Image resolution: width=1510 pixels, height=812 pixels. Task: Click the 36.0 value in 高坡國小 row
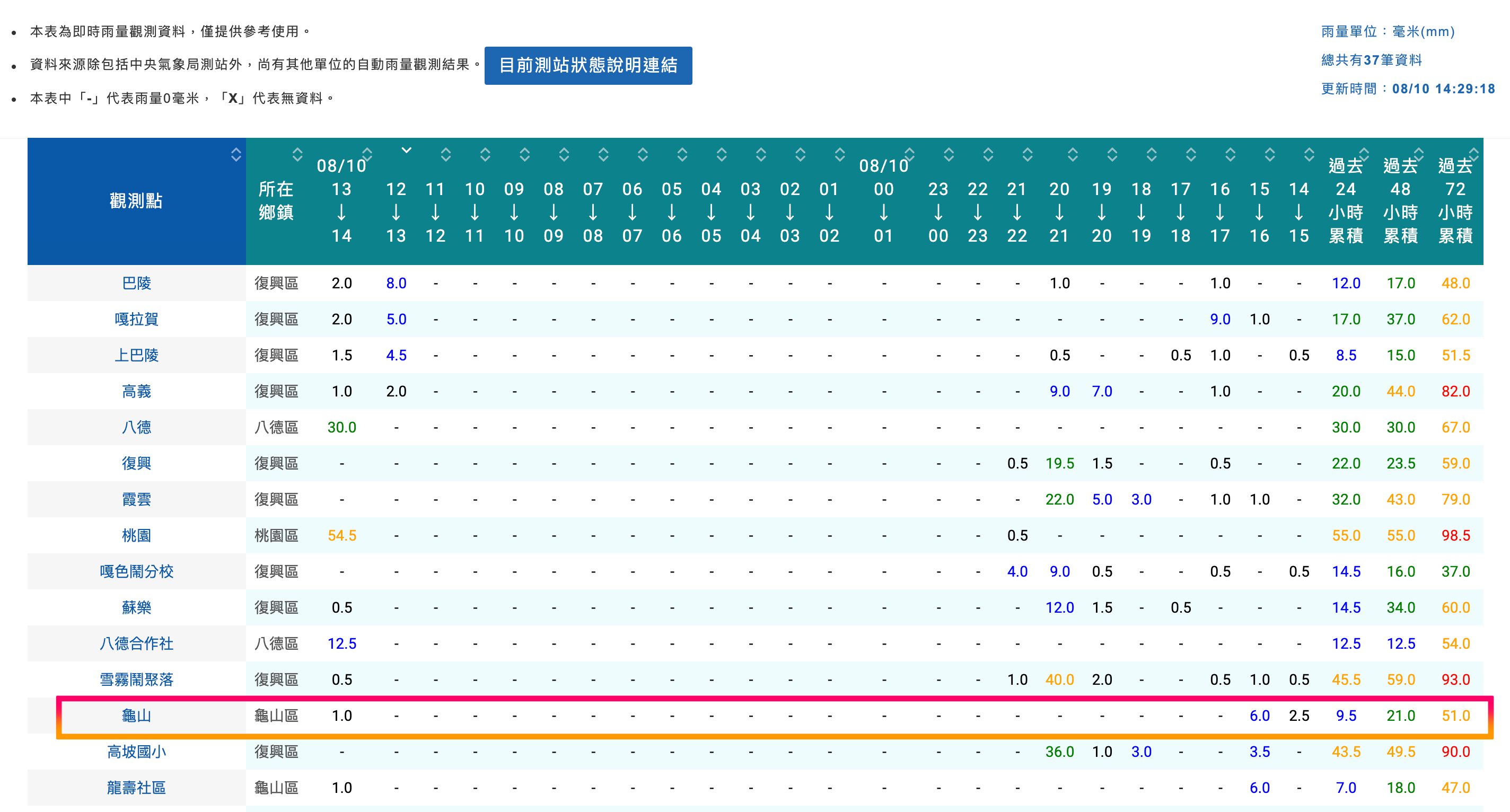[x=1059, y=752]
